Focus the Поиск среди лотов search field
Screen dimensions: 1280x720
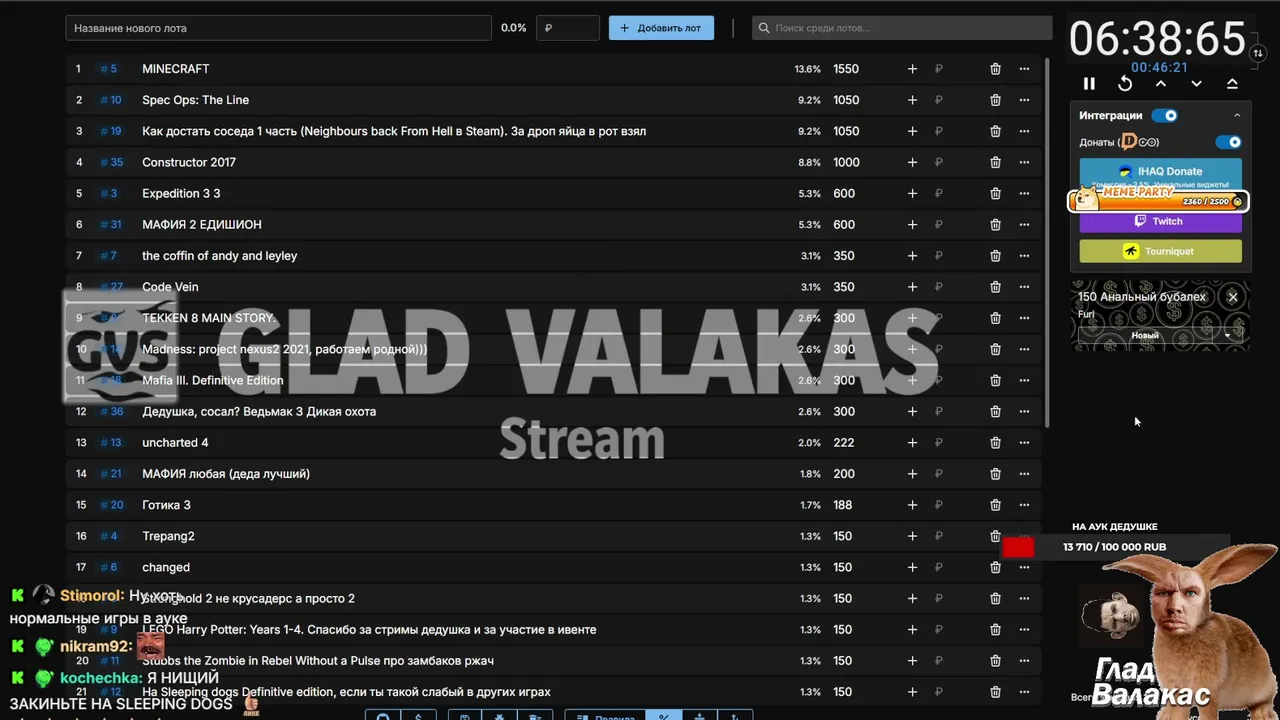pos(902,28)
